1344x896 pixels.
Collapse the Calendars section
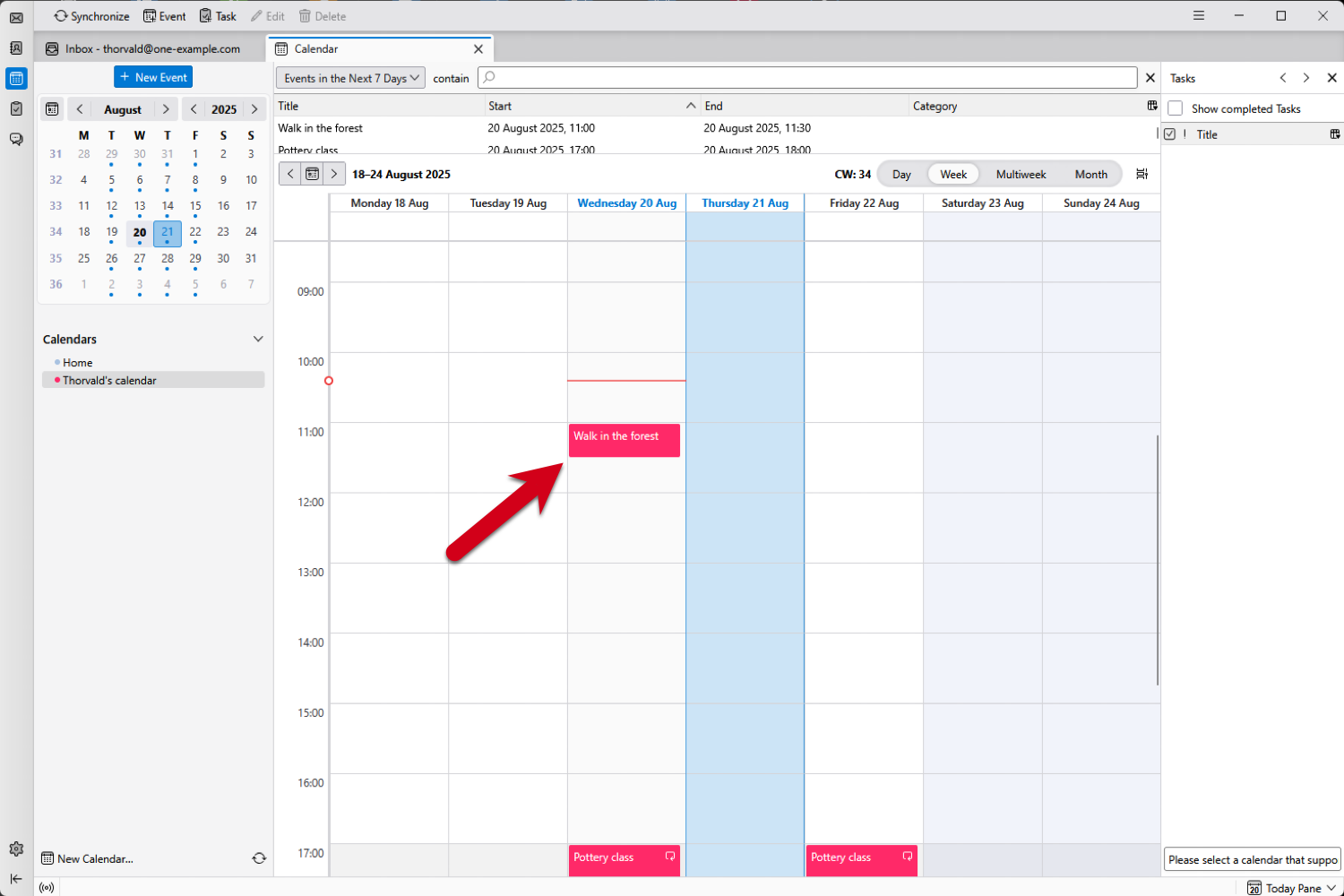tap(258, 339)
